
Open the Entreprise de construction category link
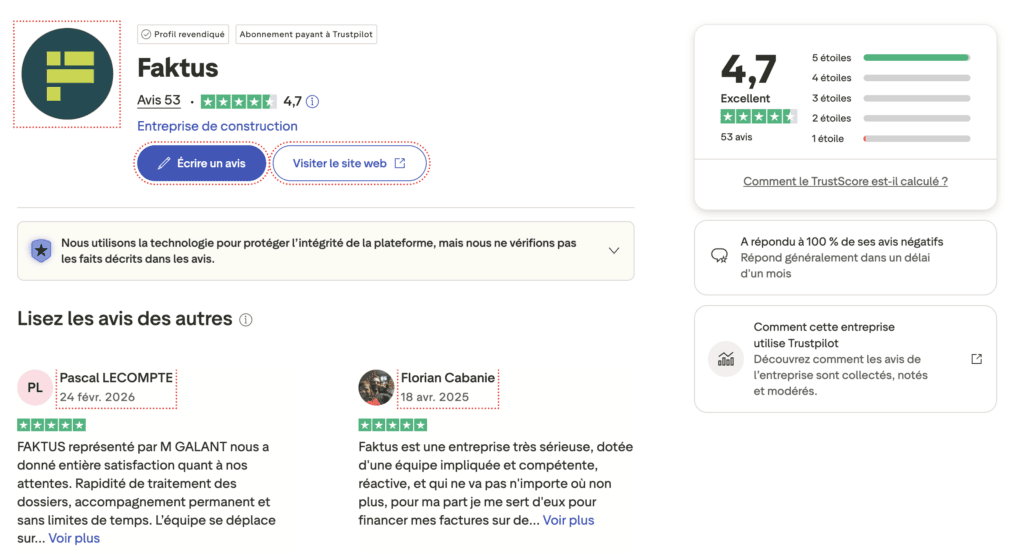tap(217, 126)
